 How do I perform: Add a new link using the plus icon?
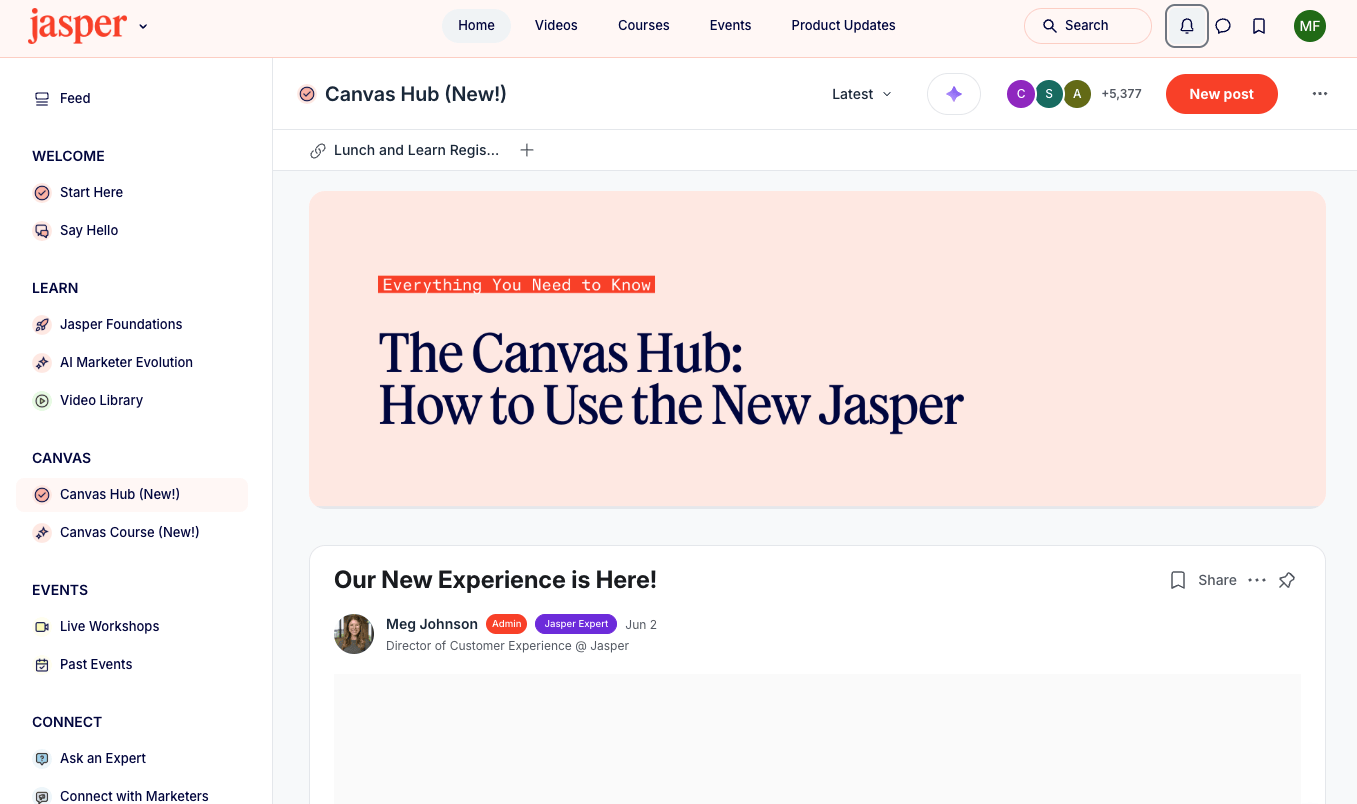[527, 150]
